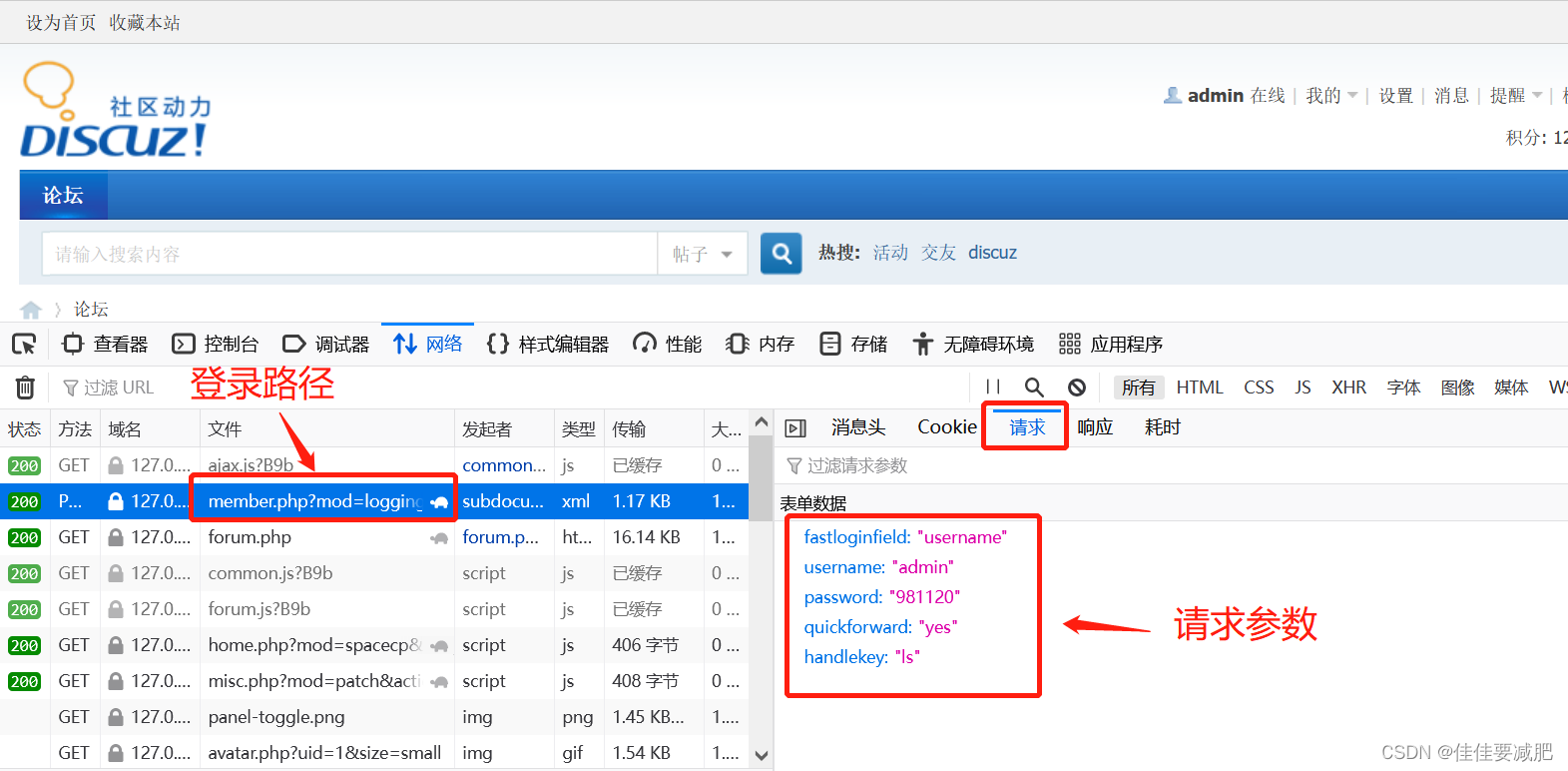Toggle the JS request filter
Viewport: 1568px width, 771px height.
coord(1303,387)
